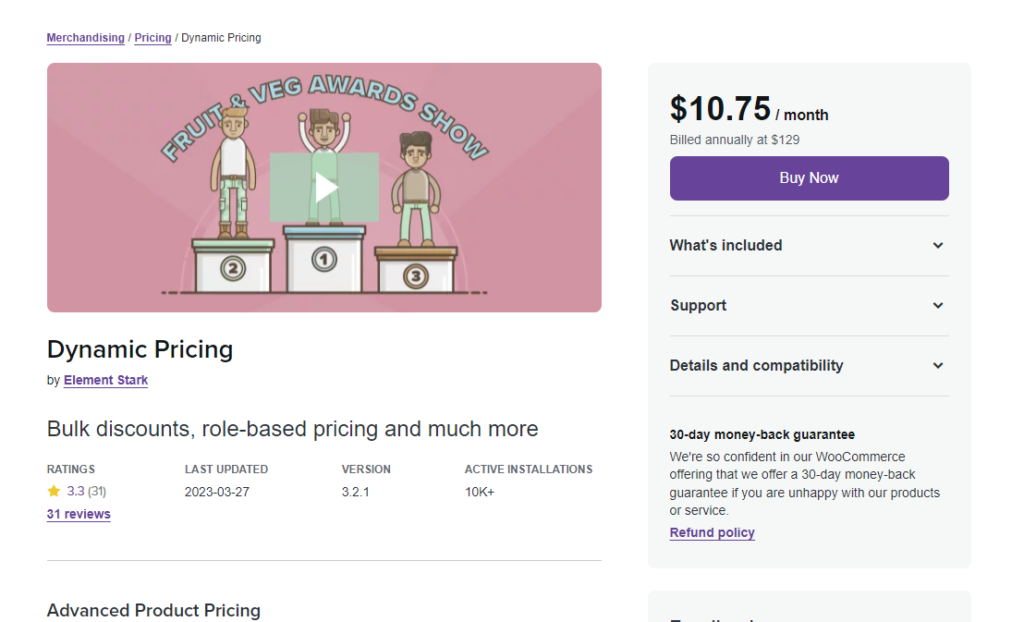This screenshot has height=622, width=1024.
Task: Click the 10K+ active installations value
Action: click(479, 492)
